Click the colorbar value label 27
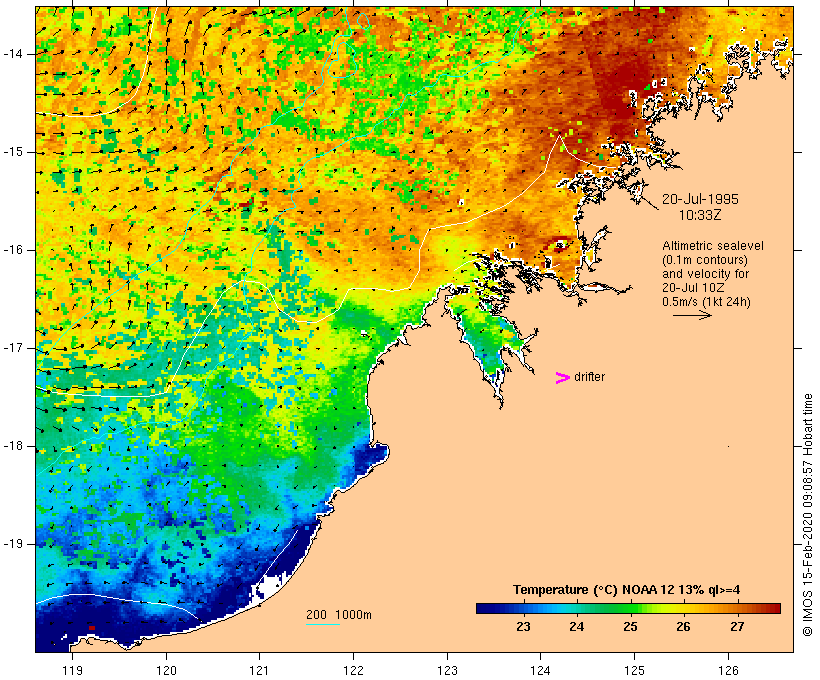This screenshot has width=820, height=680. [x=737, y=627]
